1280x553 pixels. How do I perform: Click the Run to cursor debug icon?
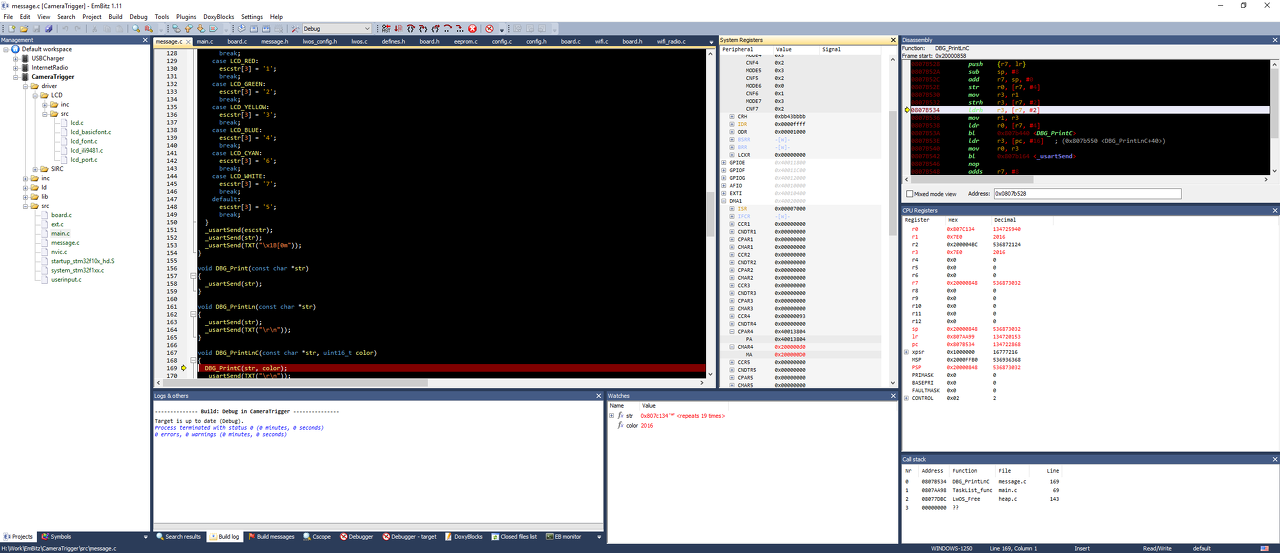click(x=397, y=28)
